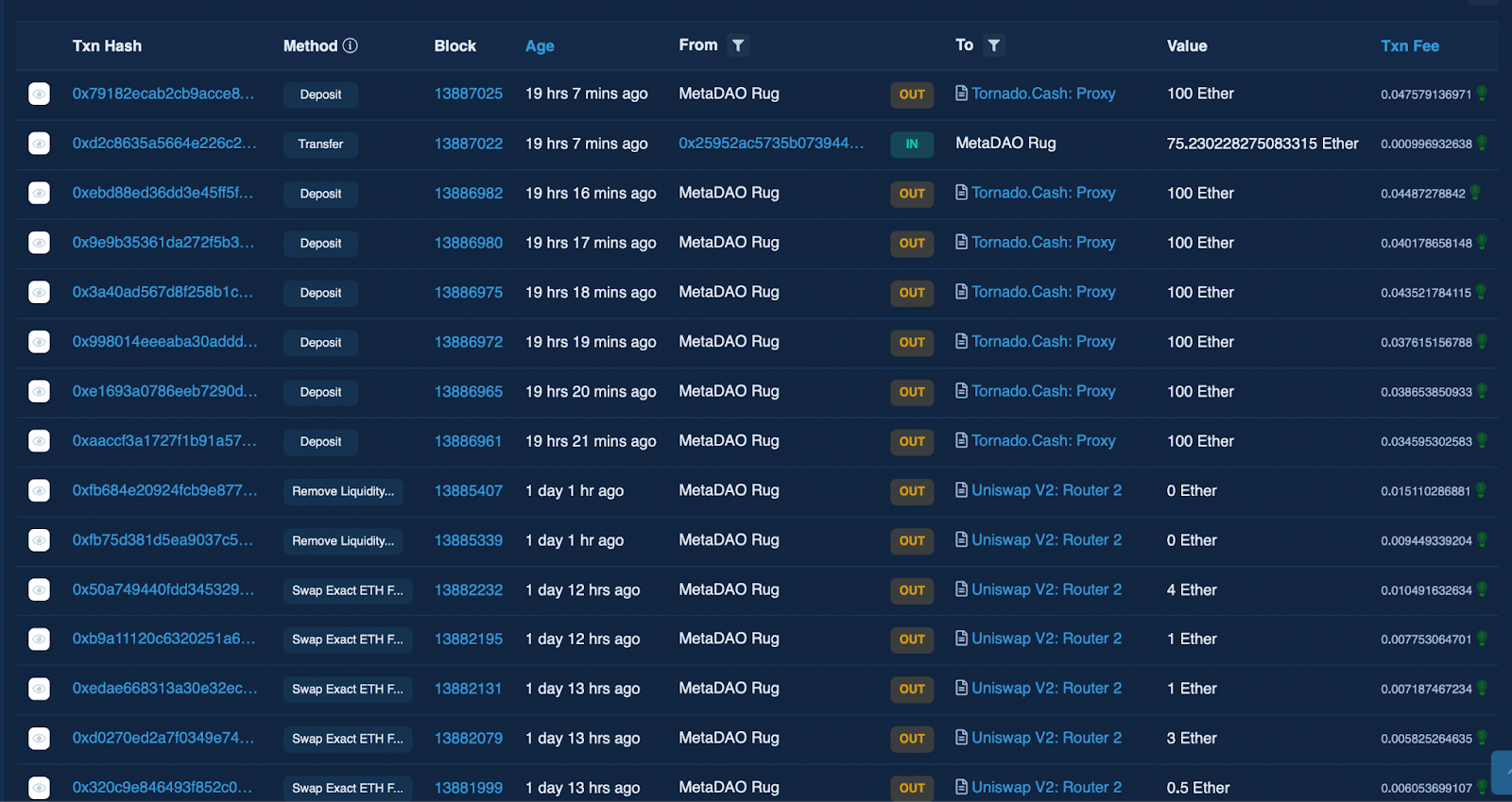
Task: Click the 3 Ether value
Action: tap(1192, 738)
